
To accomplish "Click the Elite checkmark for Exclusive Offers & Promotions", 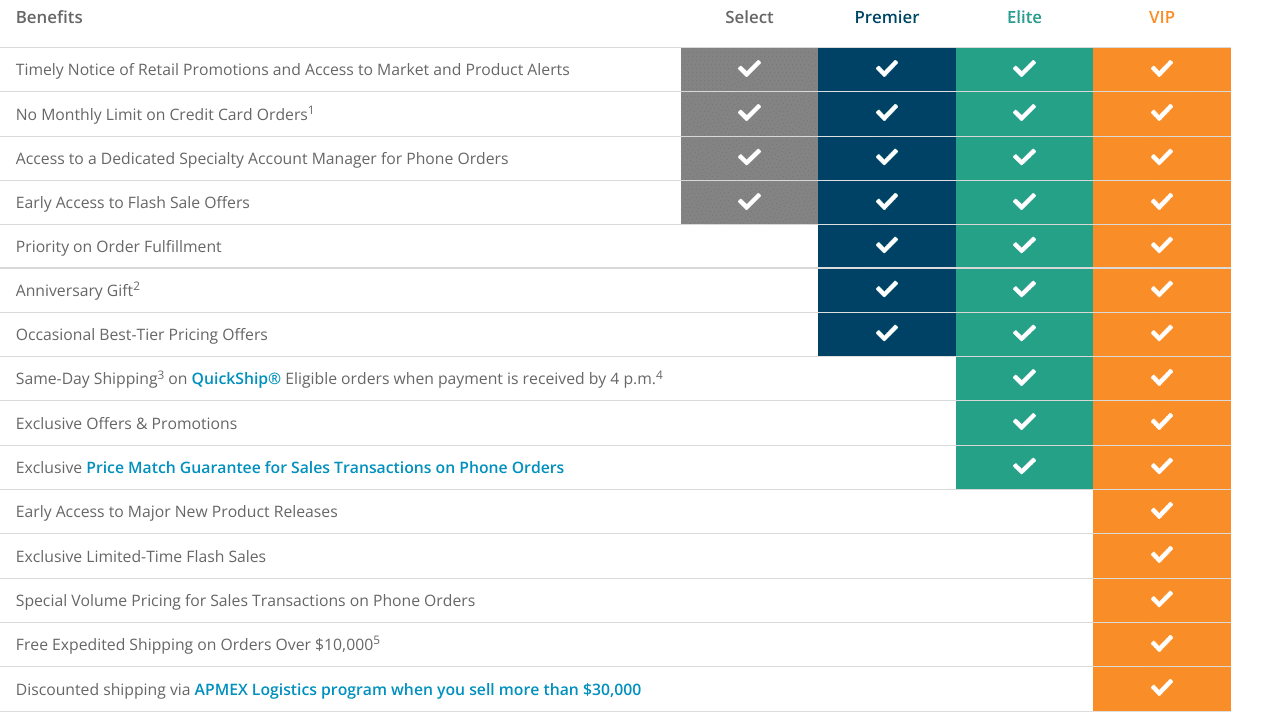I will click(1024, 423).
